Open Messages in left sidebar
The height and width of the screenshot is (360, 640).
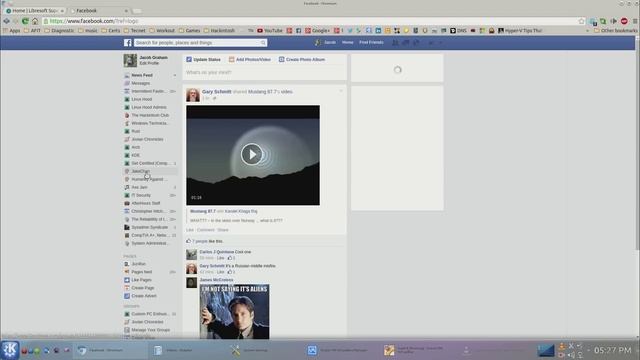tap(140, 83)
